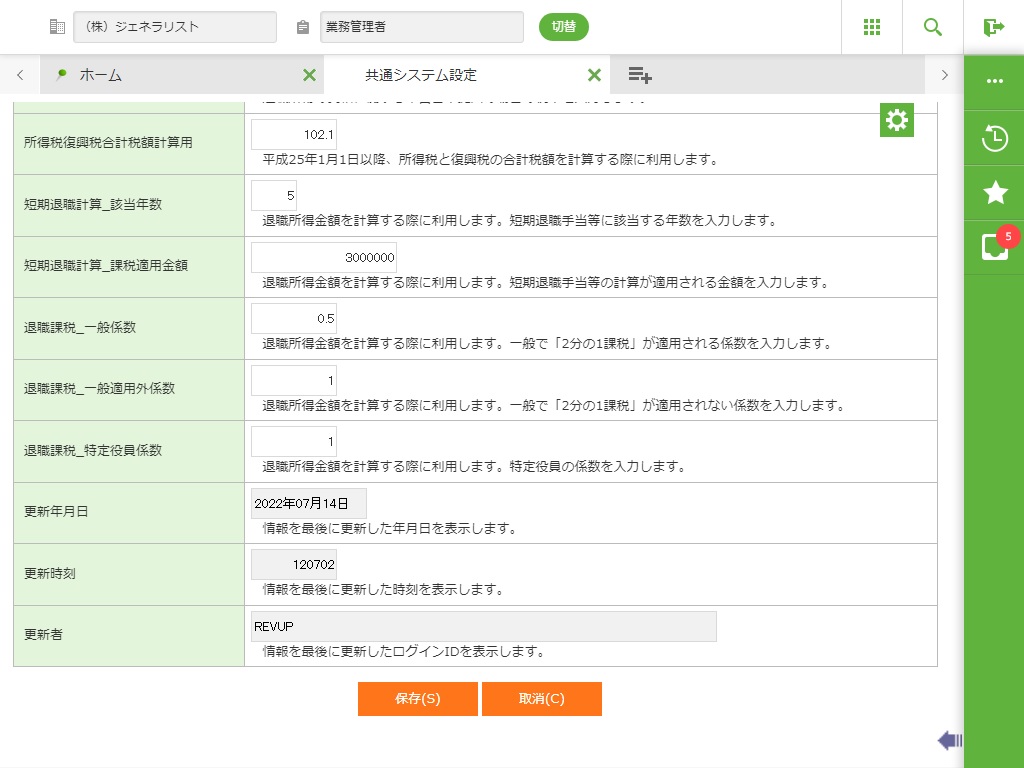1024x768 pixels.
Task: Click the add new tab icon
Action: 640,75
